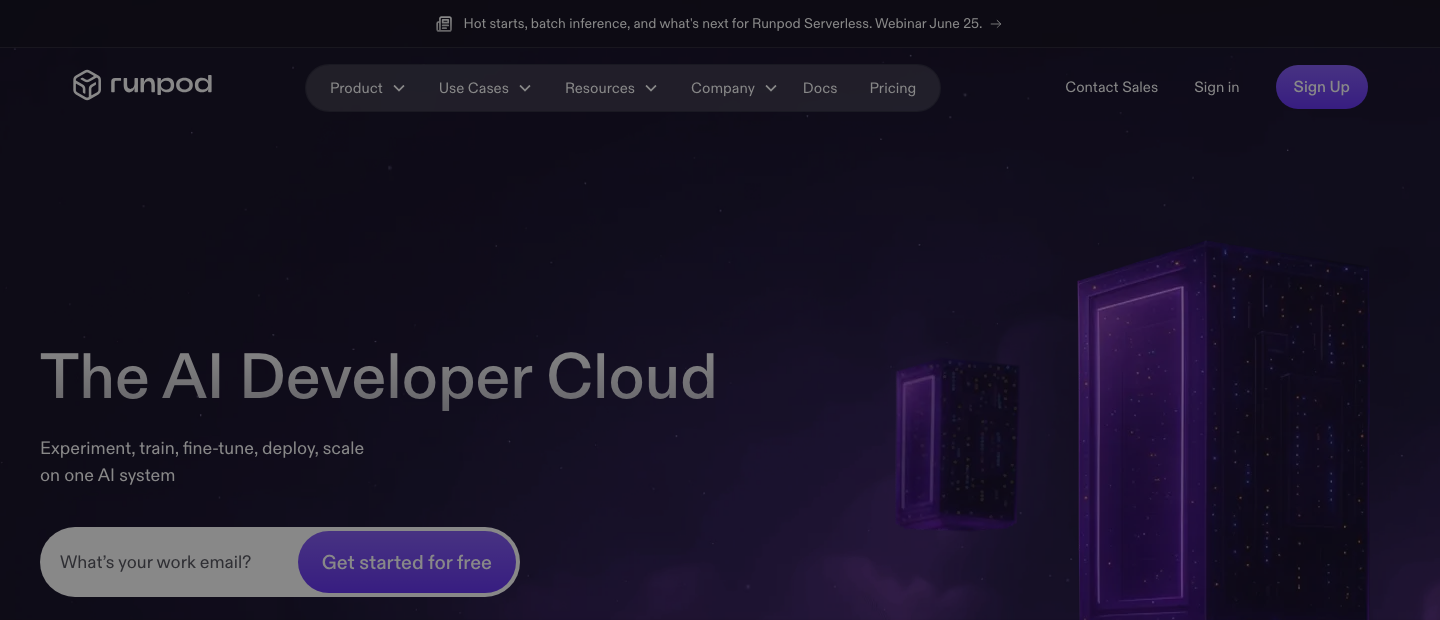Expand the Product chevron arrow
1440x620 pixels.
(399, 88)
